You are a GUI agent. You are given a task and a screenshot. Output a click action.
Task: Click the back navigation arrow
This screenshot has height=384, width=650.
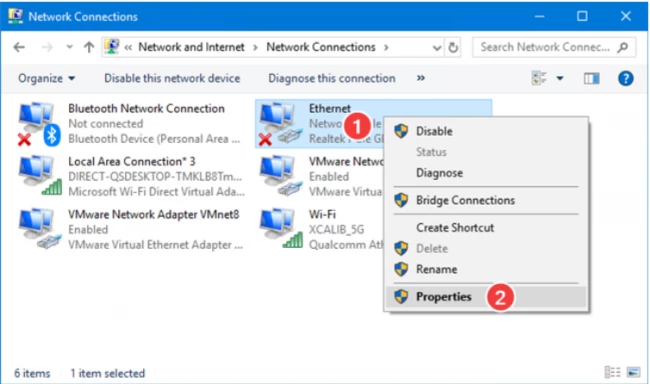click(x=19, y=47)
